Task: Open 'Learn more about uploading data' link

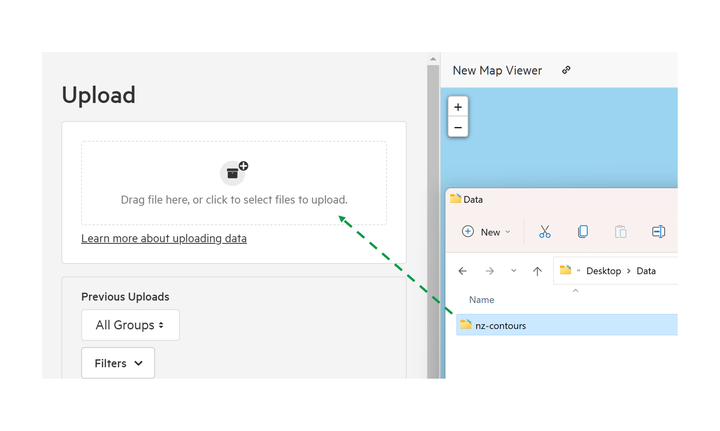Action: (164, 238)
